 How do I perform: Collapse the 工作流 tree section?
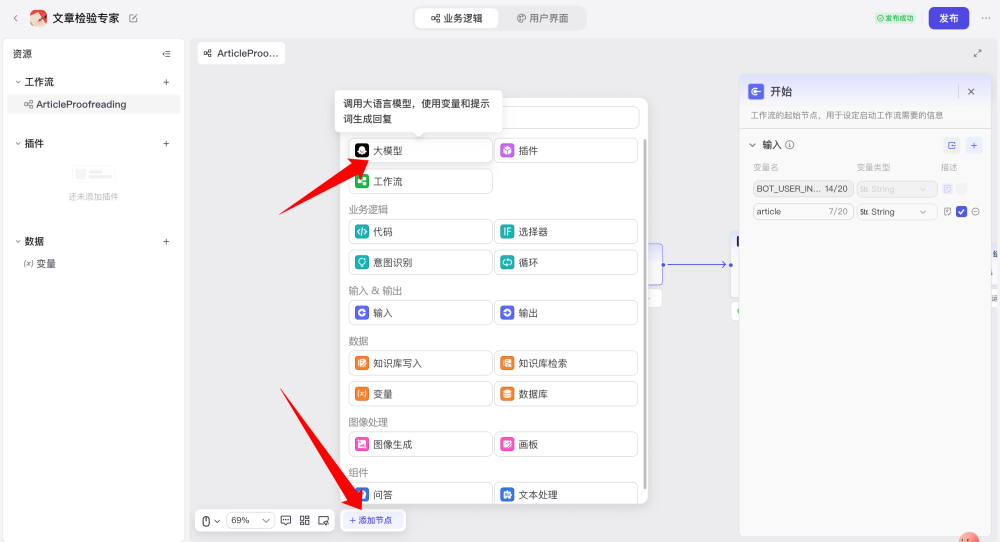pyautogui.click(x=18, y=82)
